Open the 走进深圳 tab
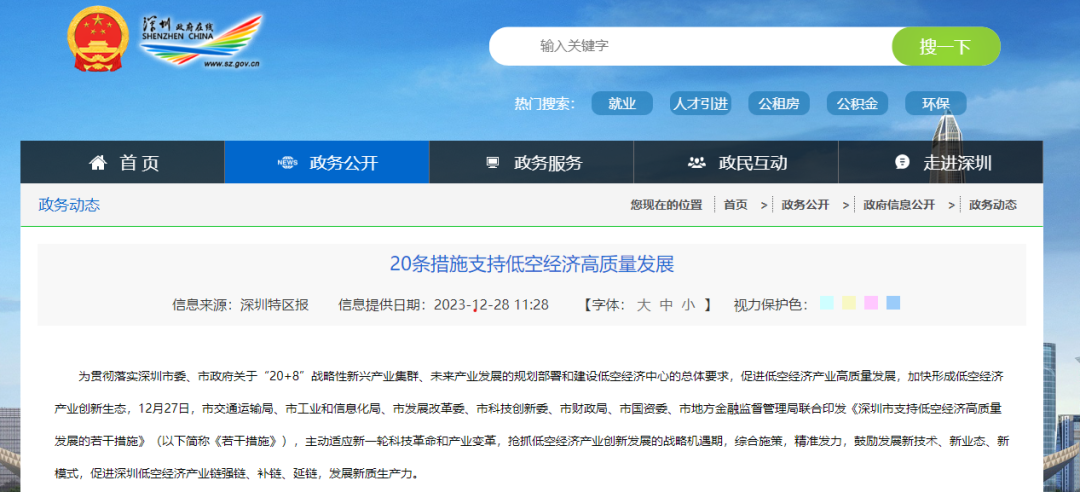 [x=941, y=163]
